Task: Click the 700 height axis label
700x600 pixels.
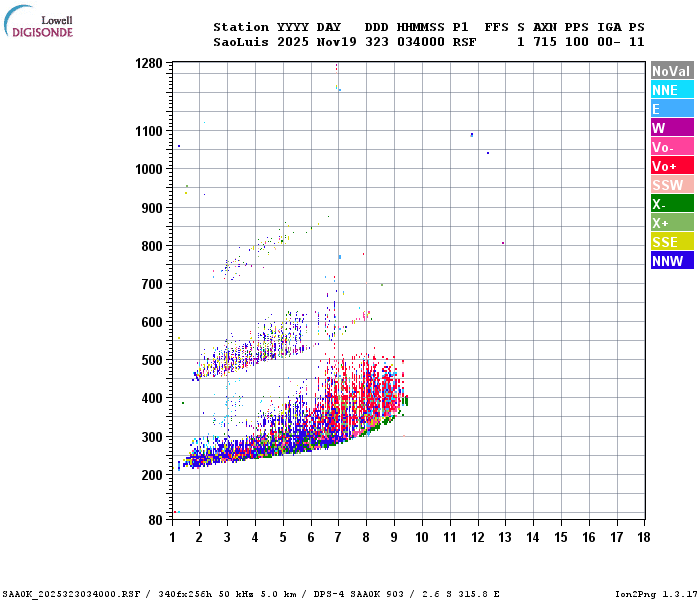Action: (x=152, y=284)
